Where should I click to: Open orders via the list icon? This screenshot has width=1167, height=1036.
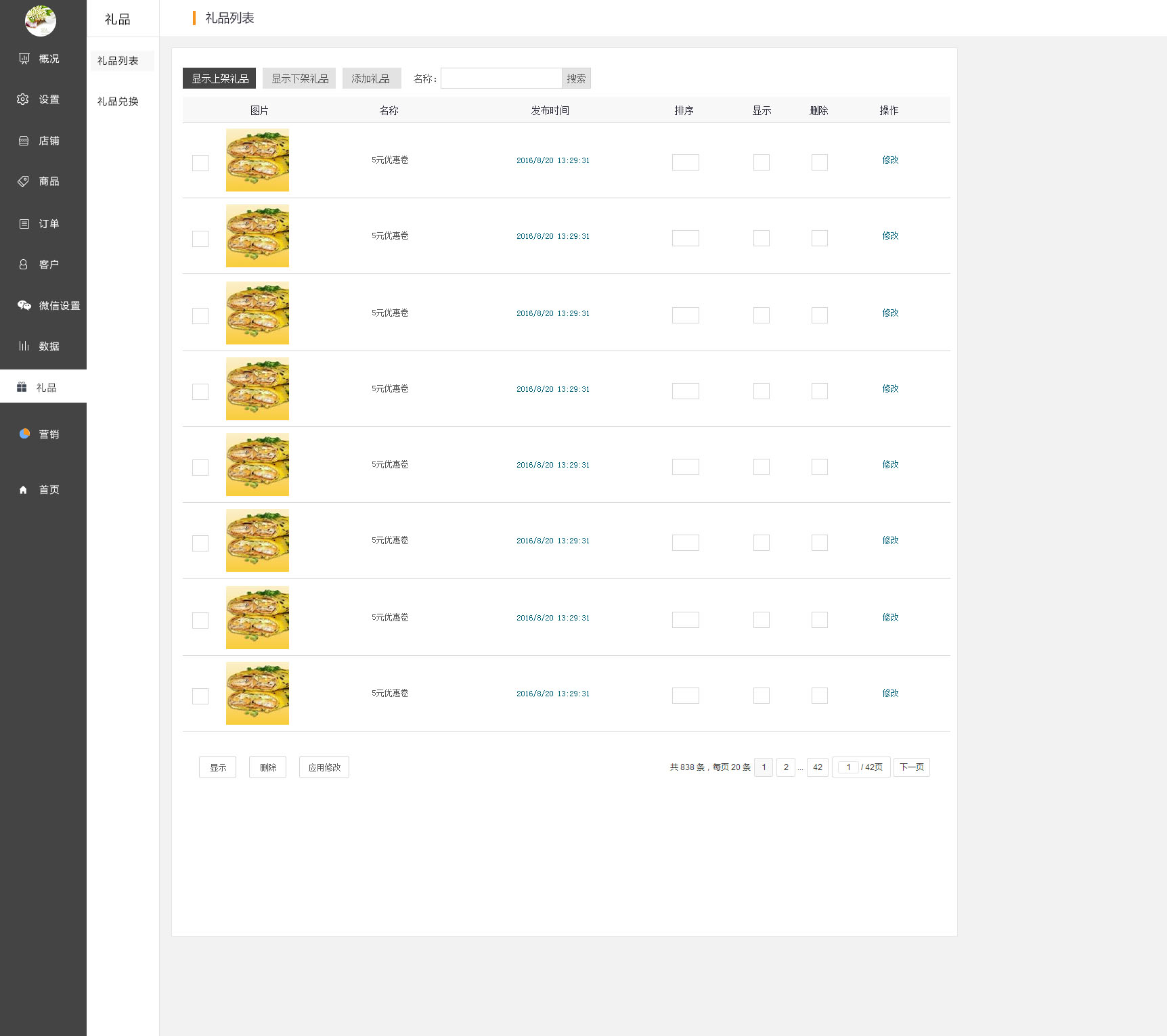(x=24, y=224)
